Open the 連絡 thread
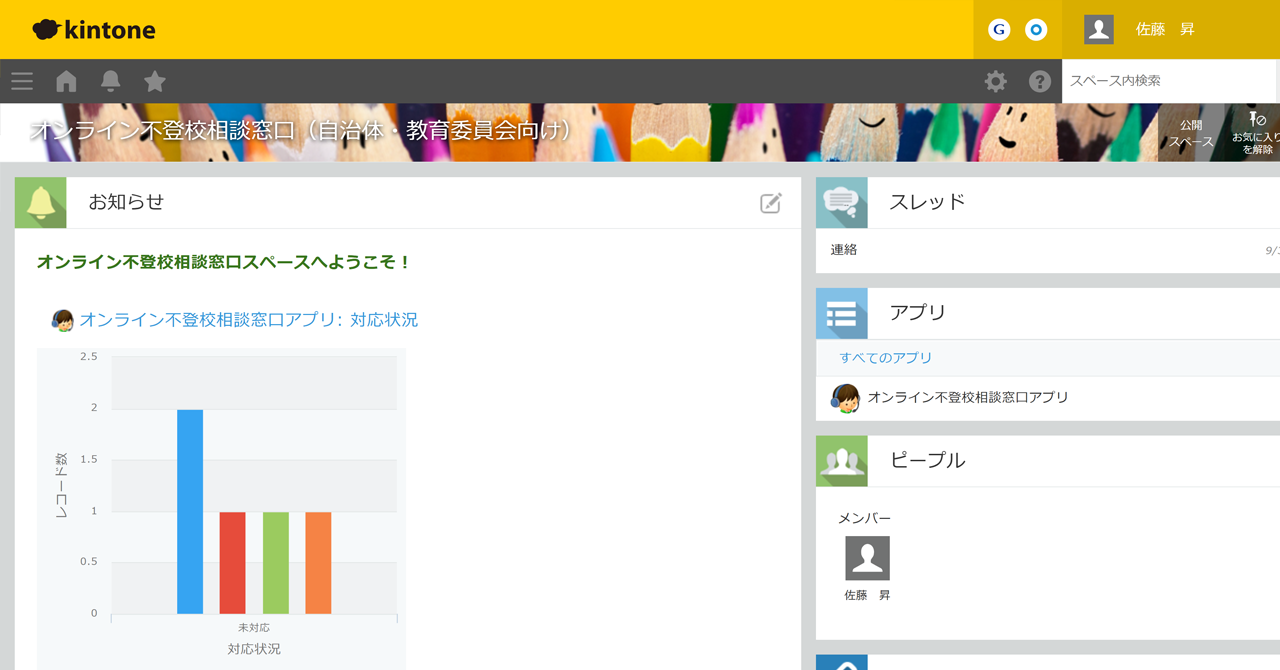Image resolution: width=1280 pixels, height=670 pixels. pyautogui.click(x=844, y=250)
